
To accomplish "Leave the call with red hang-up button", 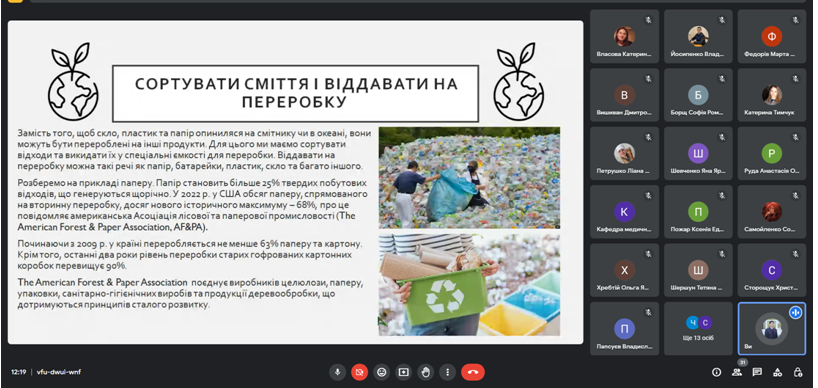I will tap(473, 372).
